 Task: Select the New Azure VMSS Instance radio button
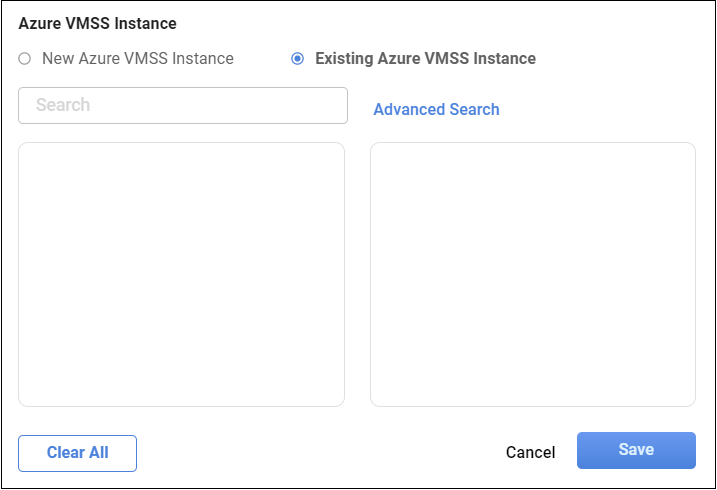[x=25, y=59]
